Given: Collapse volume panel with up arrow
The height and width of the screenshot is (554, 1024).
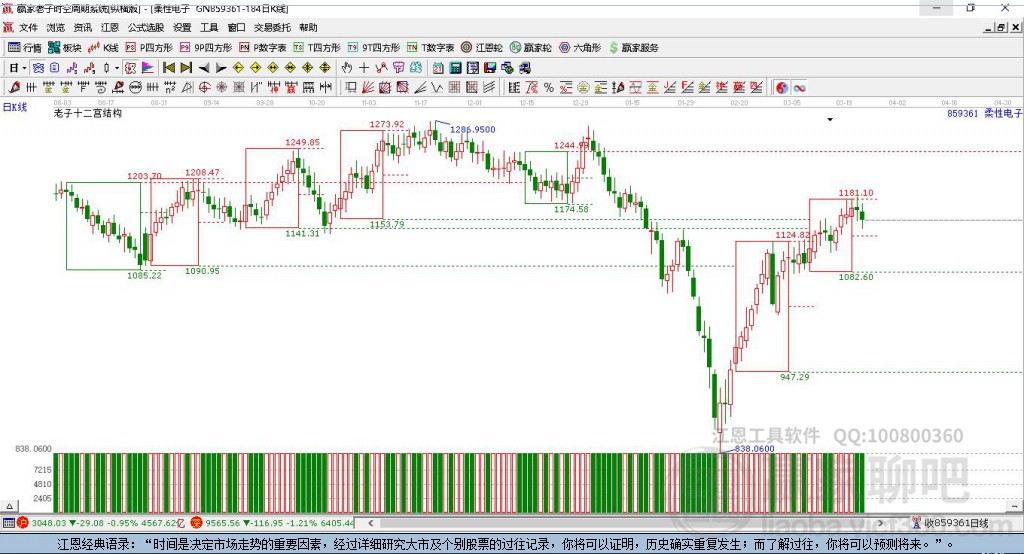Looking at the screenshot, I should pos(9,506).
